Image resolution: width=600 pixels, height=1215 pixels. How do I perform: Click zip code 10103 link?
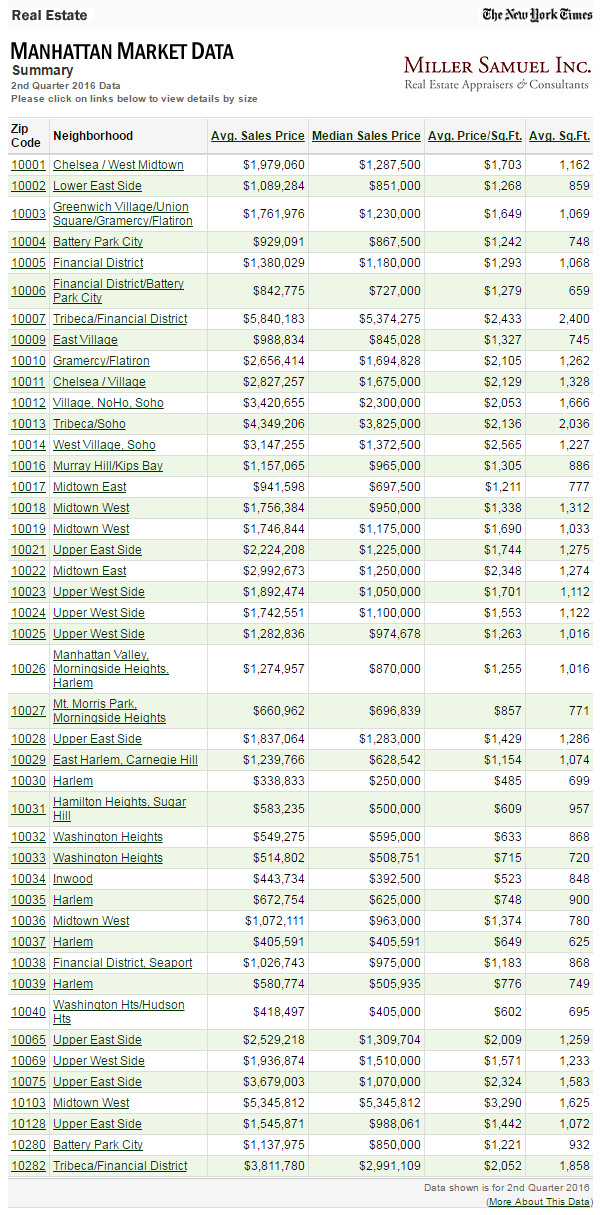28,1103
